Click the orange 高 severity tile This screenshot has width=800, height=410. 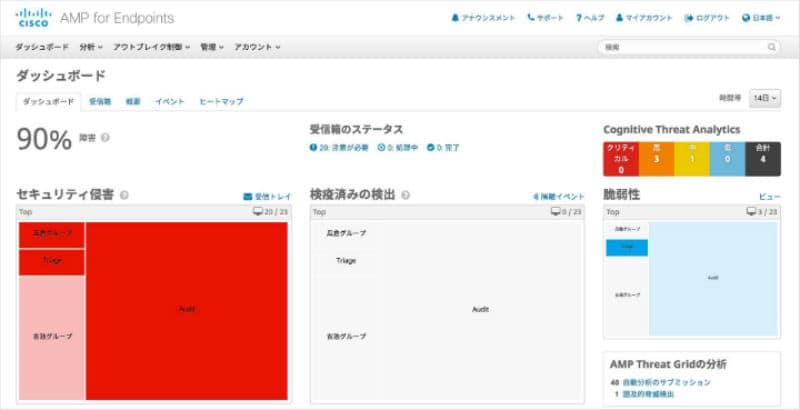pos(656,158)
